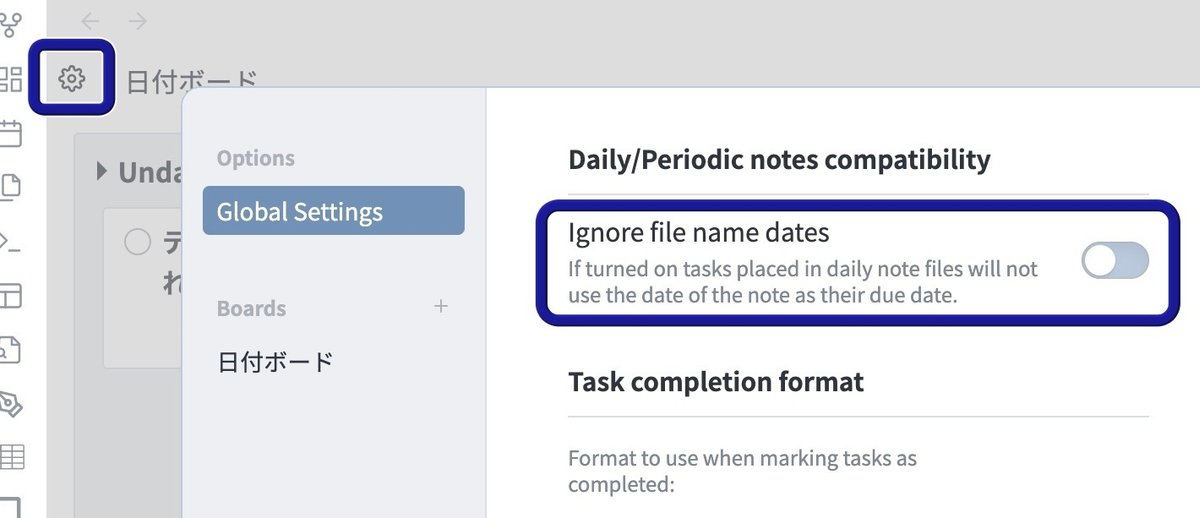Add a new board with plus icon

coord(441,307)
